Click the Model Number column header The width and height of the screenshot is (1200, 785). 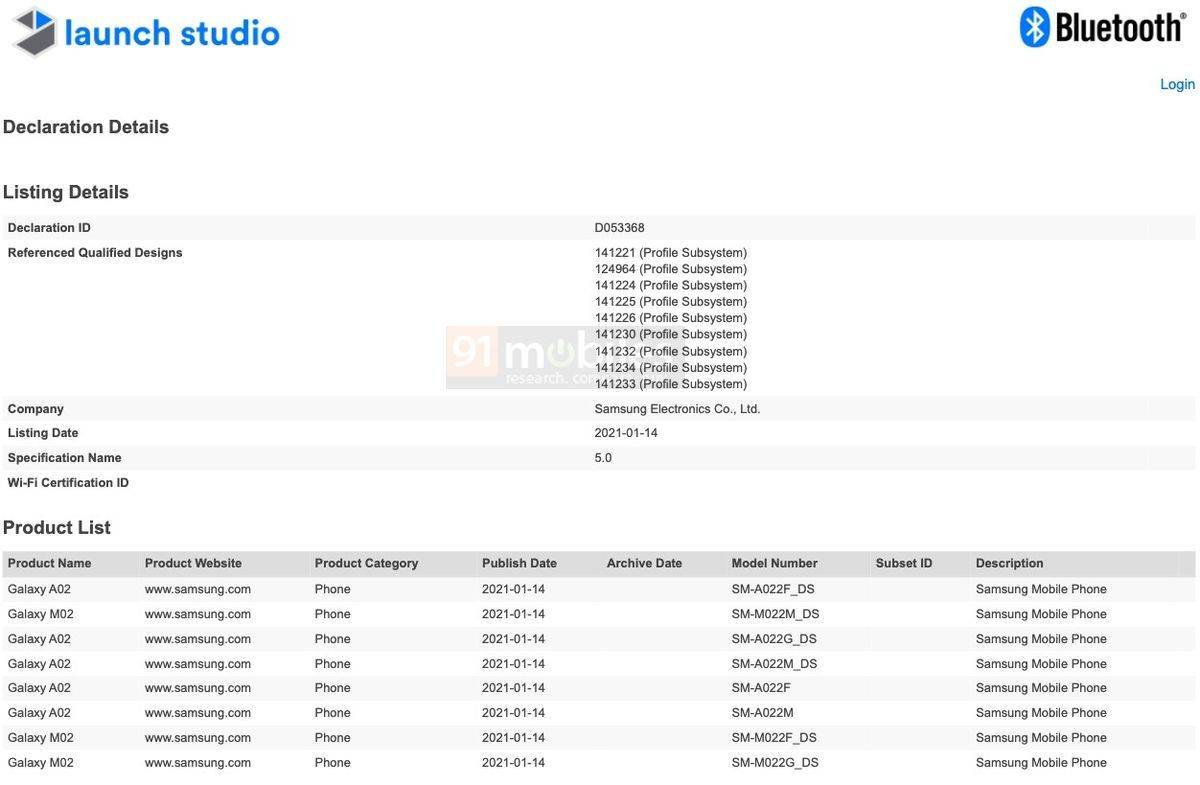tap(774, 564)
